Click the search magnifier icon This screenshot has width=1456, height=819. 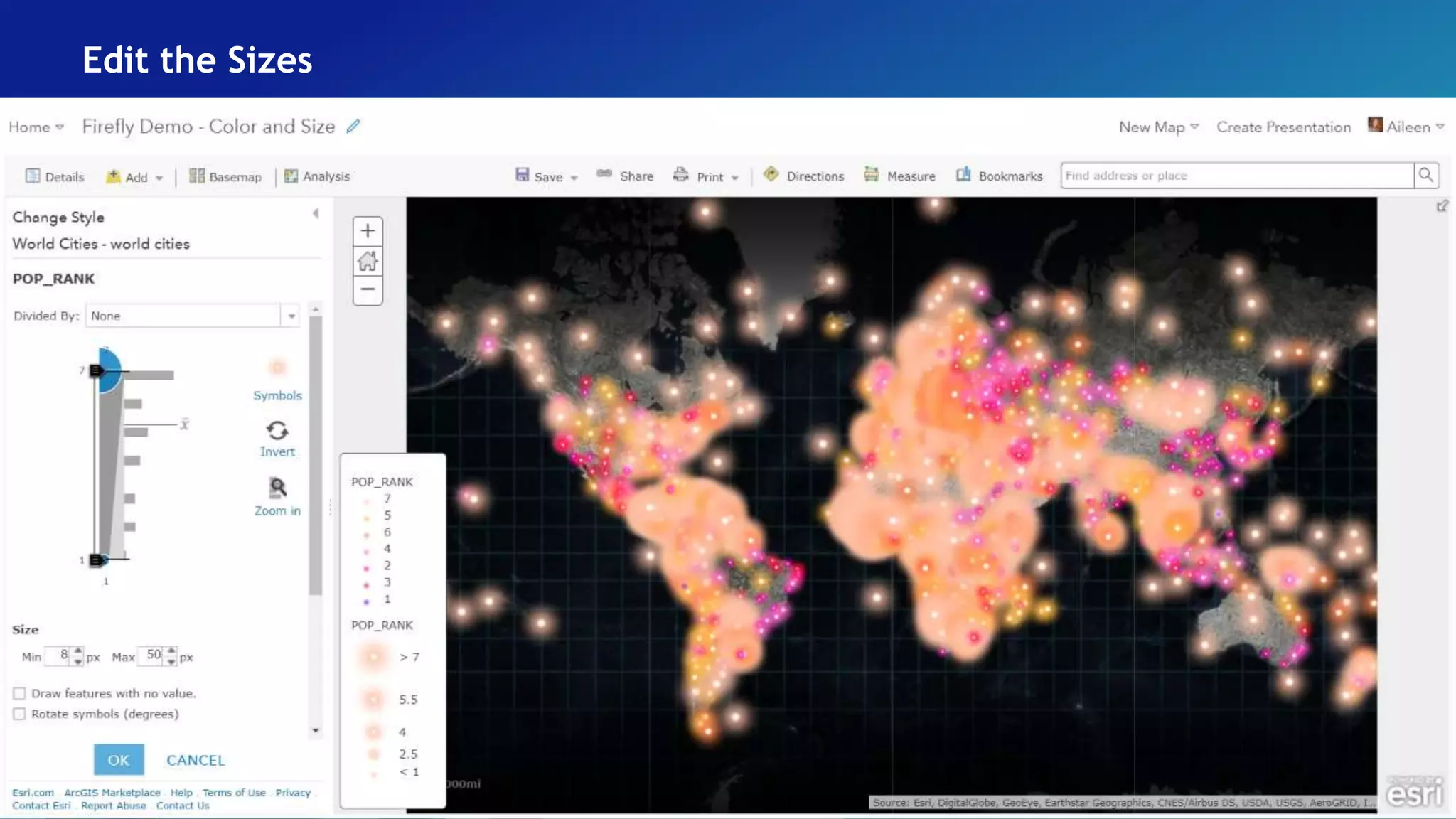[1425, 176]
